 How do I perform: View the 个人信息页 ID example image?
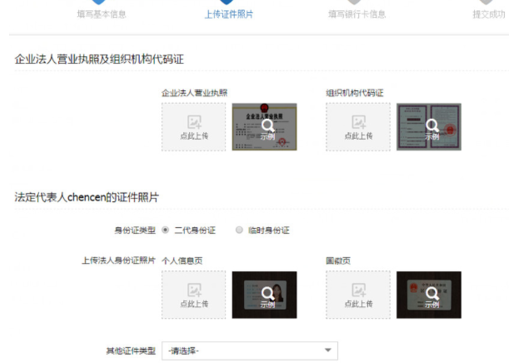[264, 295]
